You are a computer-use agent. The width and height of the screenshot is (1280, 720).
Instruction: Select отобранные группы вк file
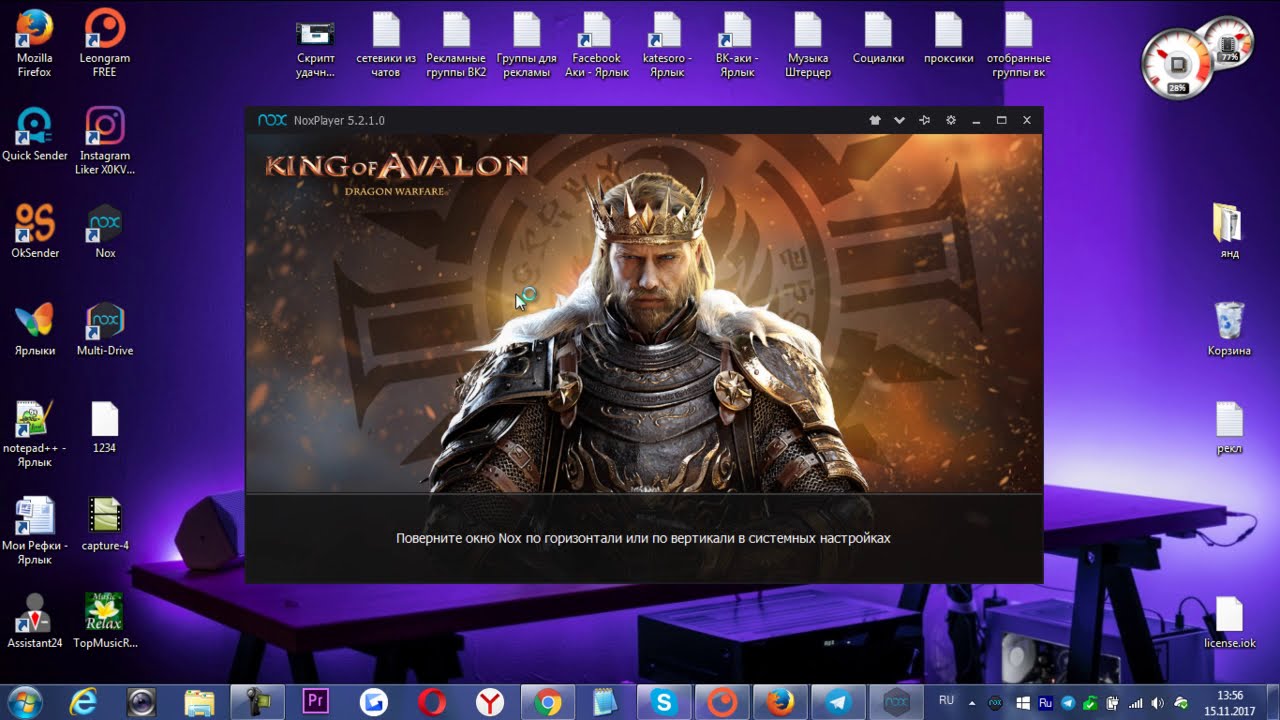pyautogui.click(x=1018, y=44)
